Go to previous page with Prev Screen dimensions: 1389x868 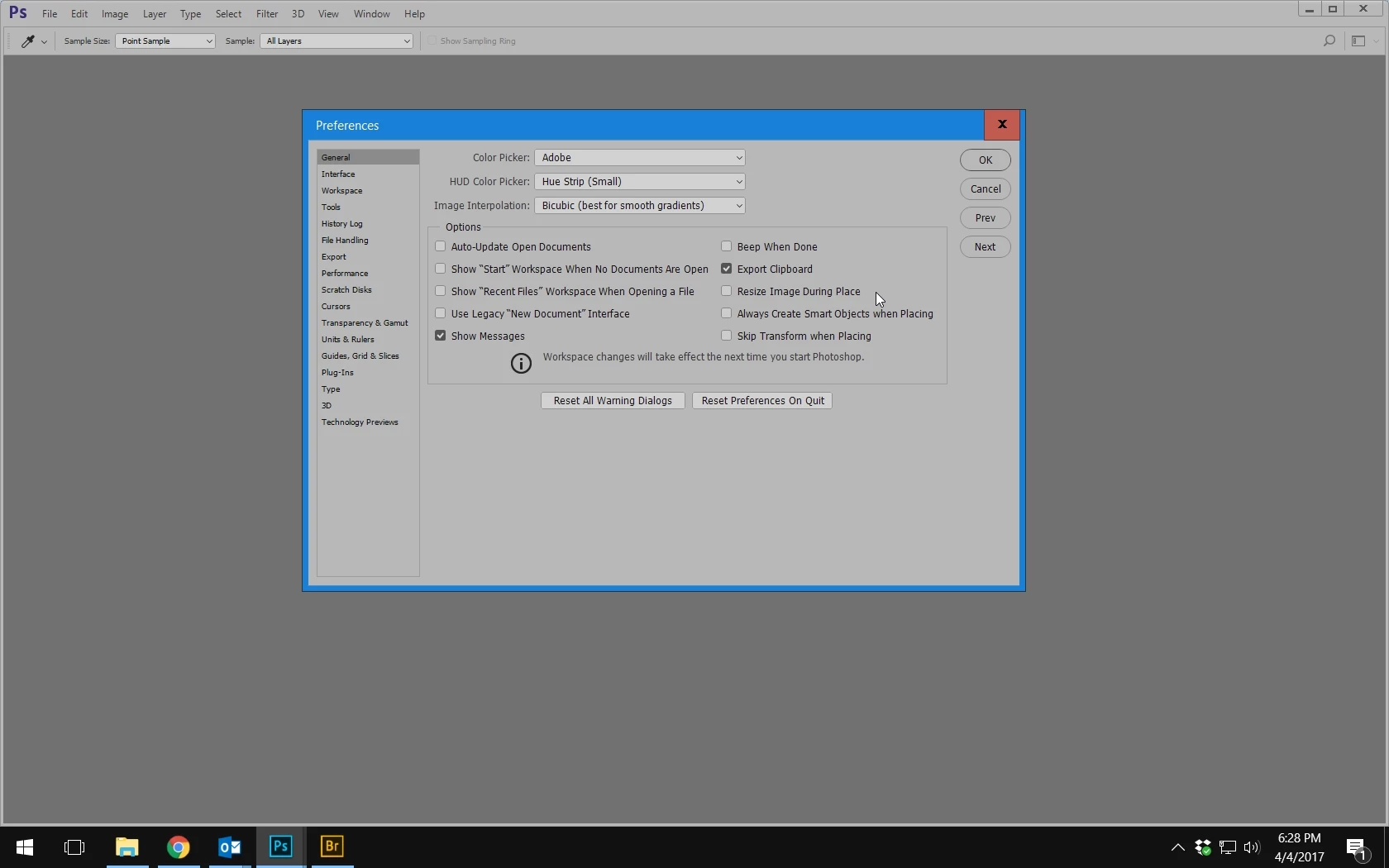986,217
